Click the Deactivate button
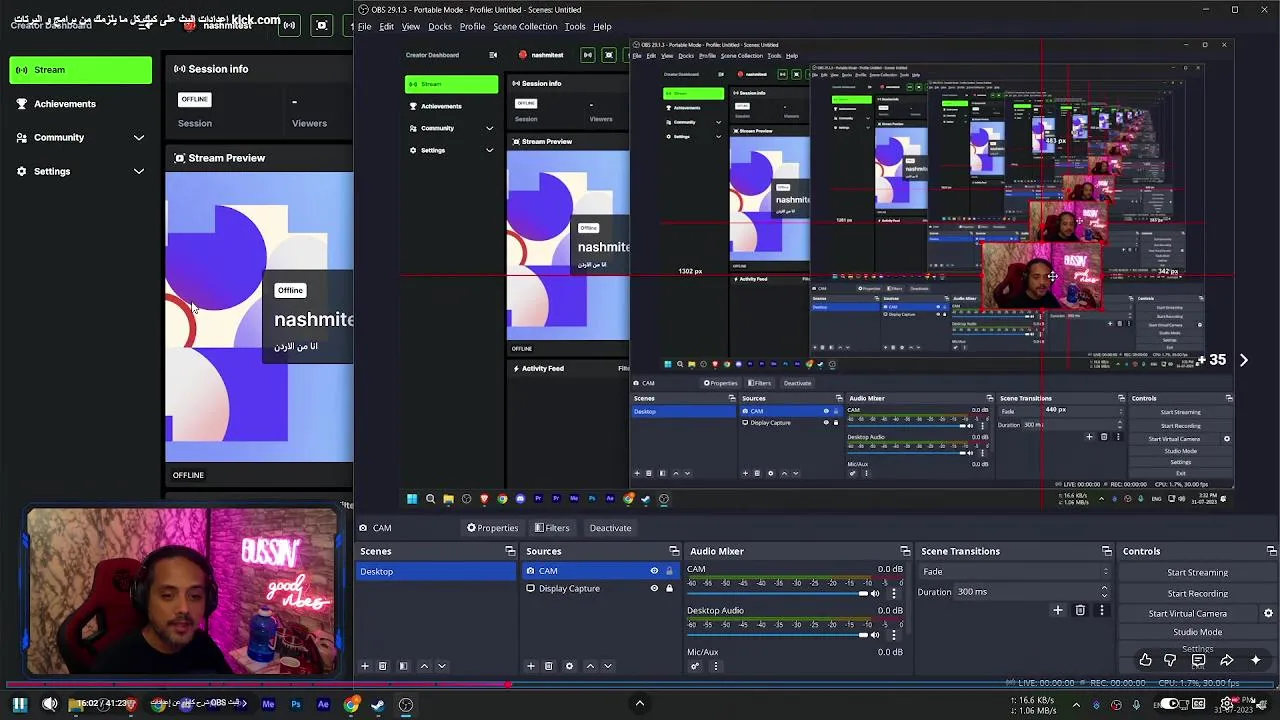Screen dimensions: 1280x720 [x=610, y=528]
